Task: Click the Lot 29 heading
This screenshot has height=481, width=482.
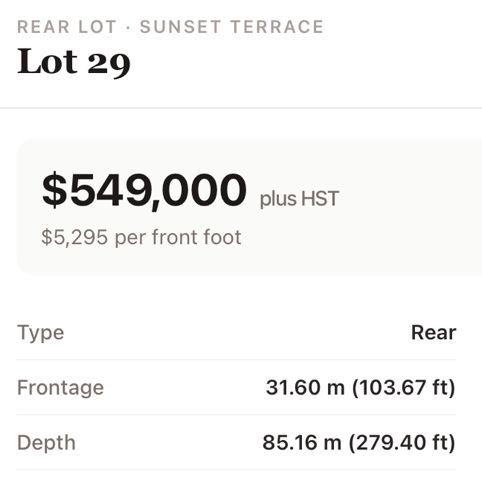Action: pos(74,62)
